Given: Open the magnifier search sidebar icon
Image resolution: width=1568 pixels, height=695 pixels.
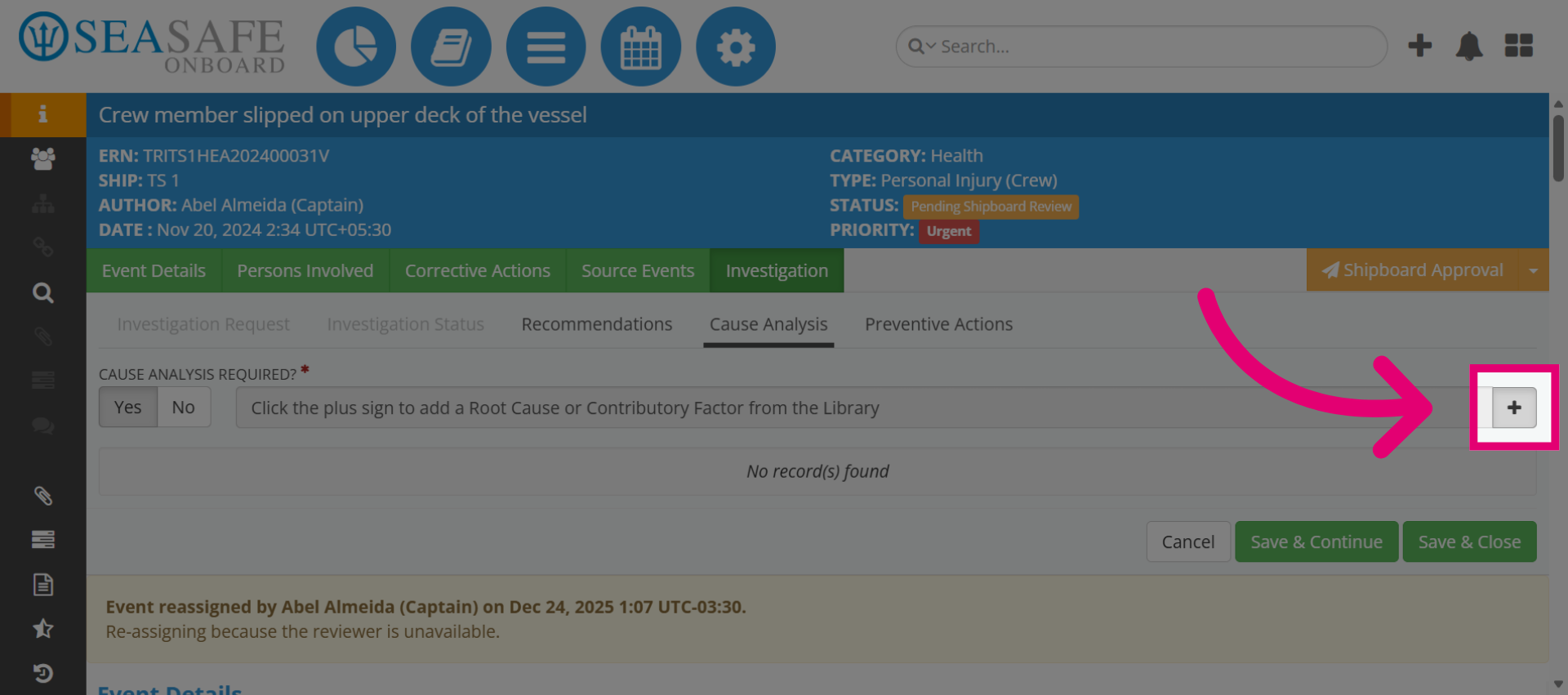Looking at the screenshot, I should [x=42, y=292].
